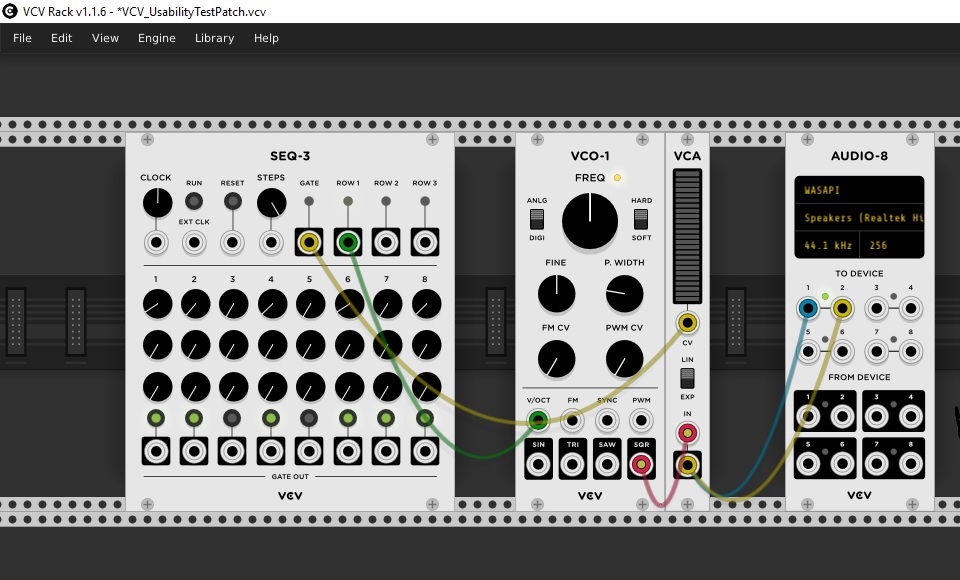Toggle the ANLG/DIGI switch

click(537, 219)
